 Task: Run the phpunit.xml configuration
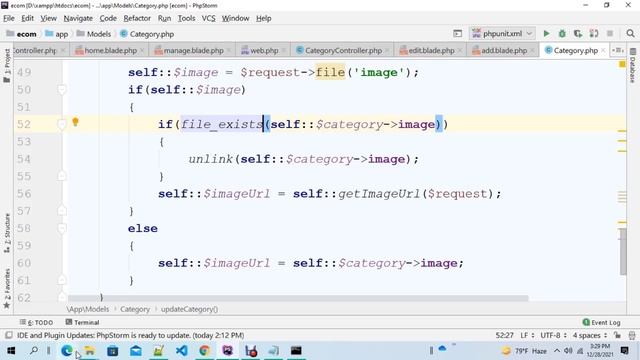click(546, 33)
